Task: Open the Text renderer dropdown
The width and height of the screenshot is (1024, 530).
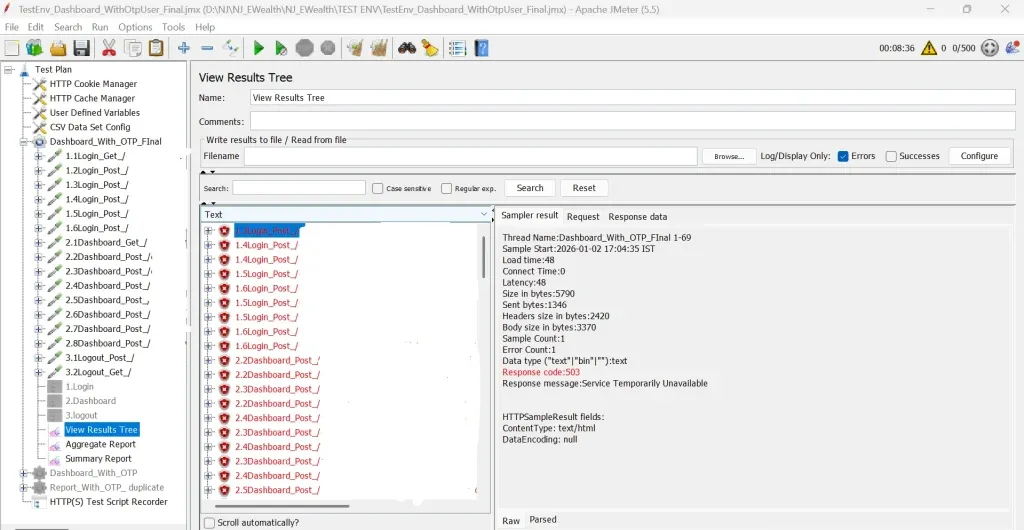Action: (x=484, y=214)
